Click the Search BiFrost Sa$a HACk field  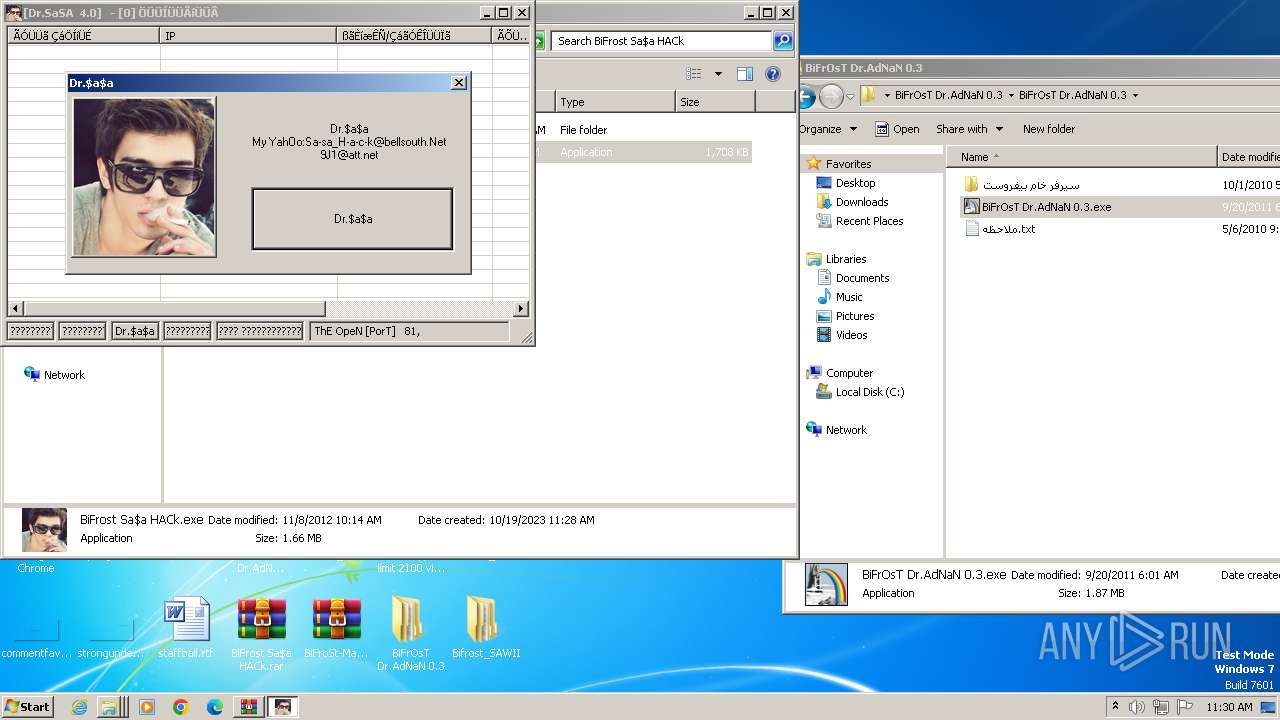coord(661,41)
